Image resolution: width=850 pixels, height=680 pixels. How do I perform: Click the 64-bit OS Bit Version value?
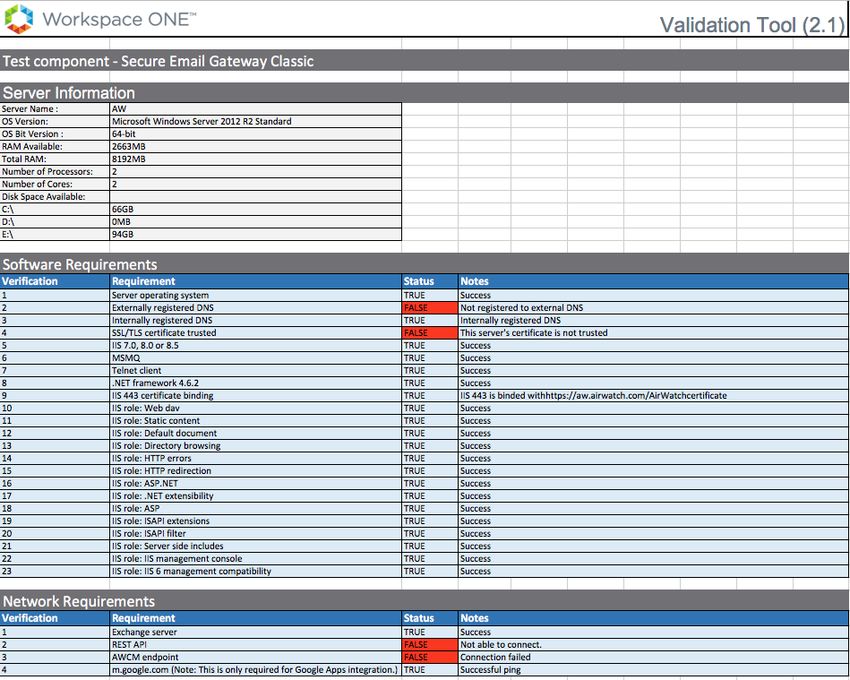click(x=255, y=134)
